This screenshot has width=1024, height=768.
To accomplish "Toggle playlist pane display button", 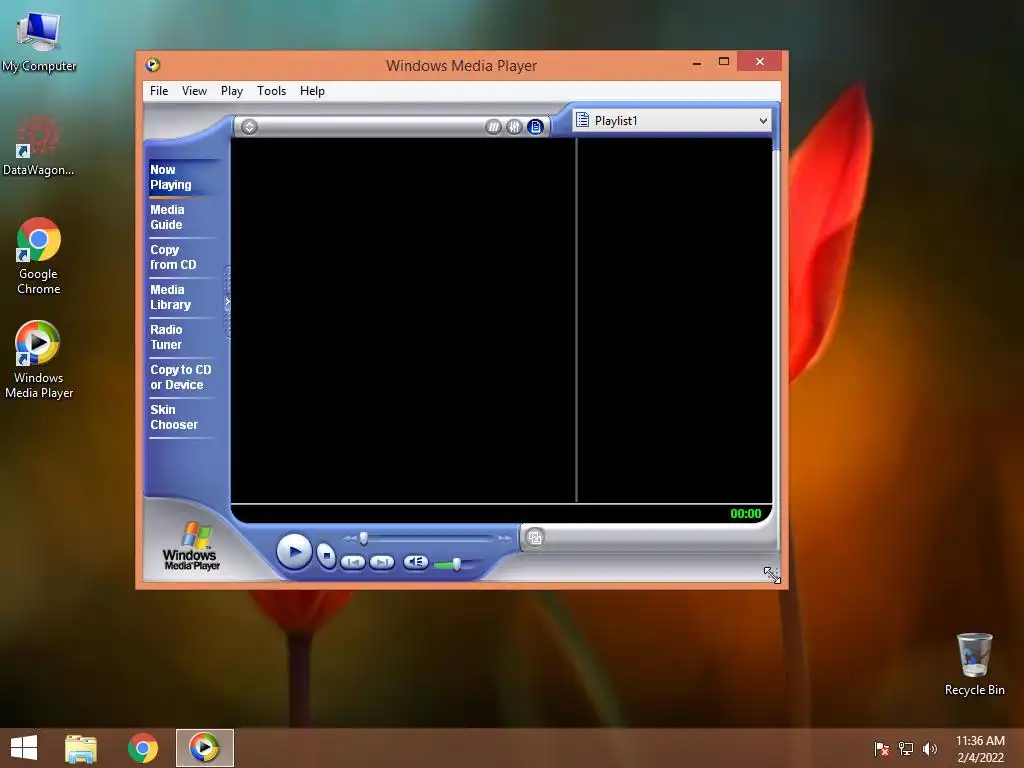I will [x=536, y=127].
